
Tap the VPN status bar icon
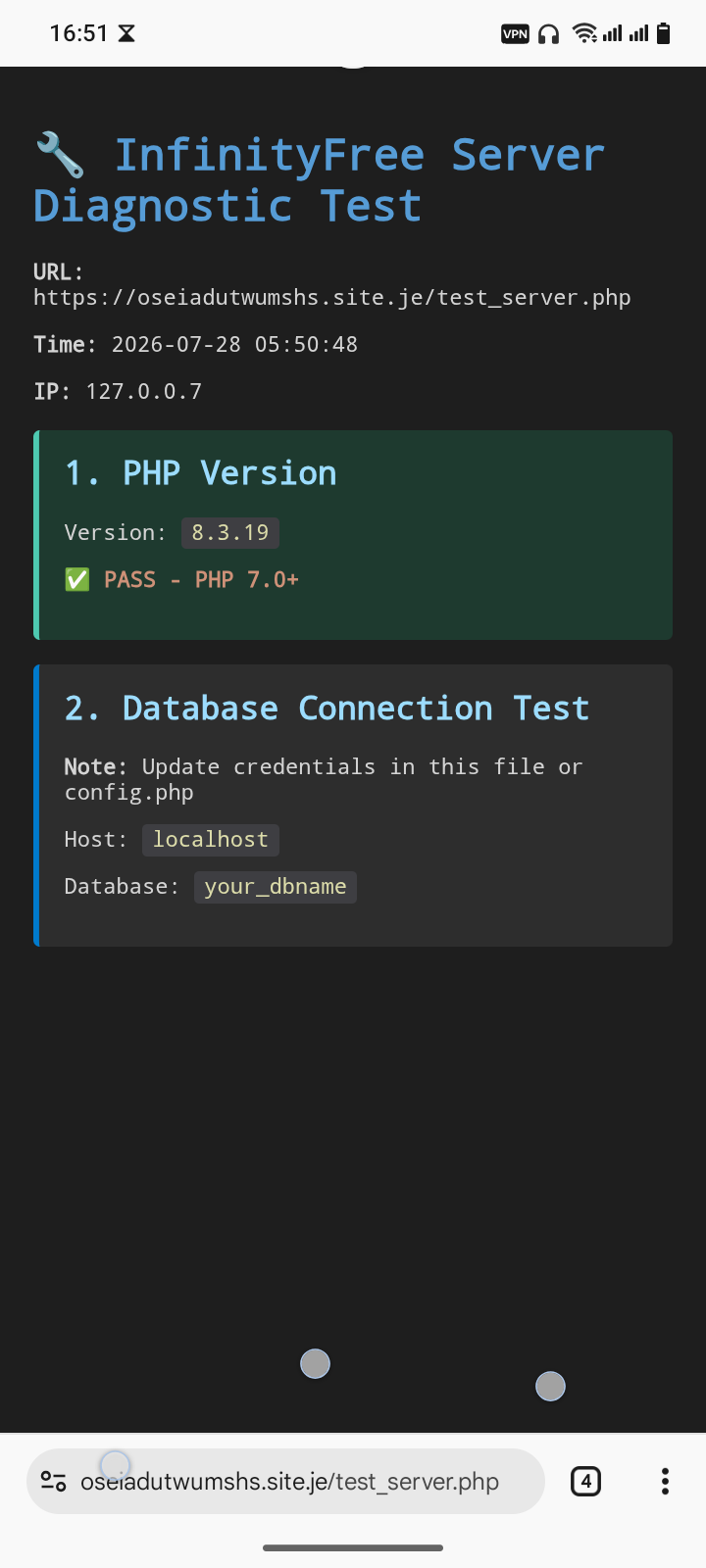515,34
